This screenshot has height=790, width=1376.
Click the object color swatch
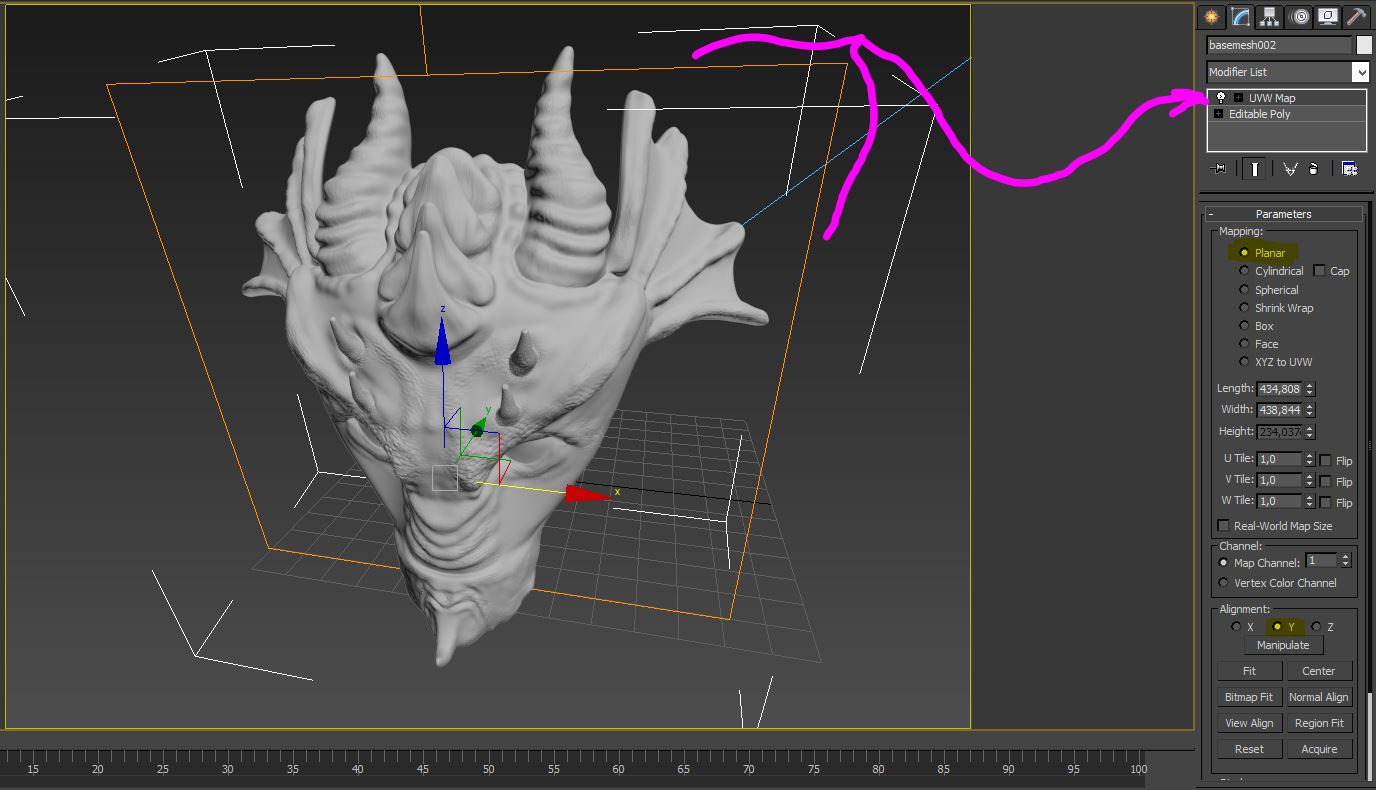[x=1364, y=45]
